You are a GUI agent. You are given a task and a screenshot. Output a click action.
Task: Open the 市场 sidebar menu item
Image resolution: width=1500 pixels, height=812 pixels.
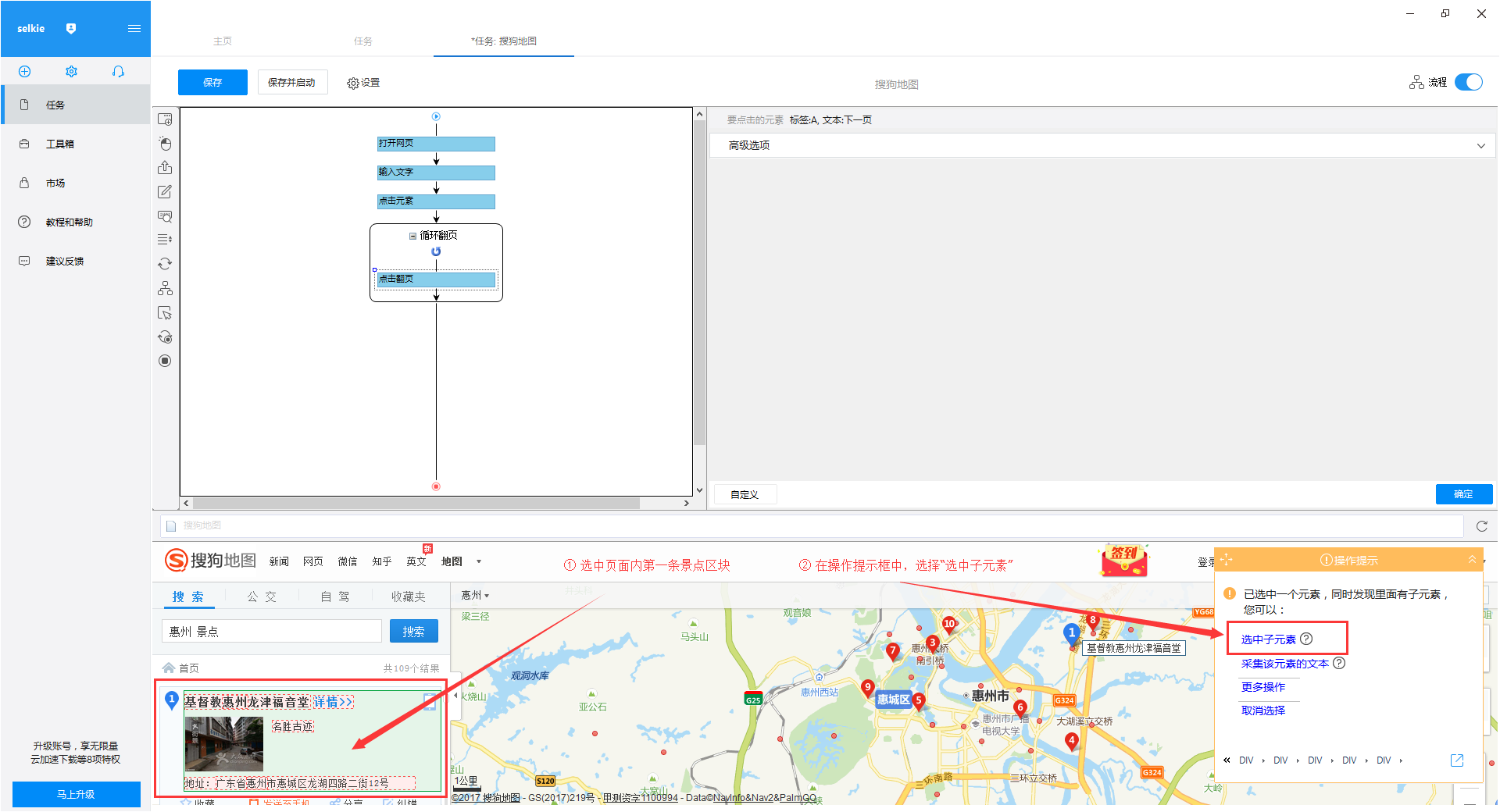coord(76,183)
